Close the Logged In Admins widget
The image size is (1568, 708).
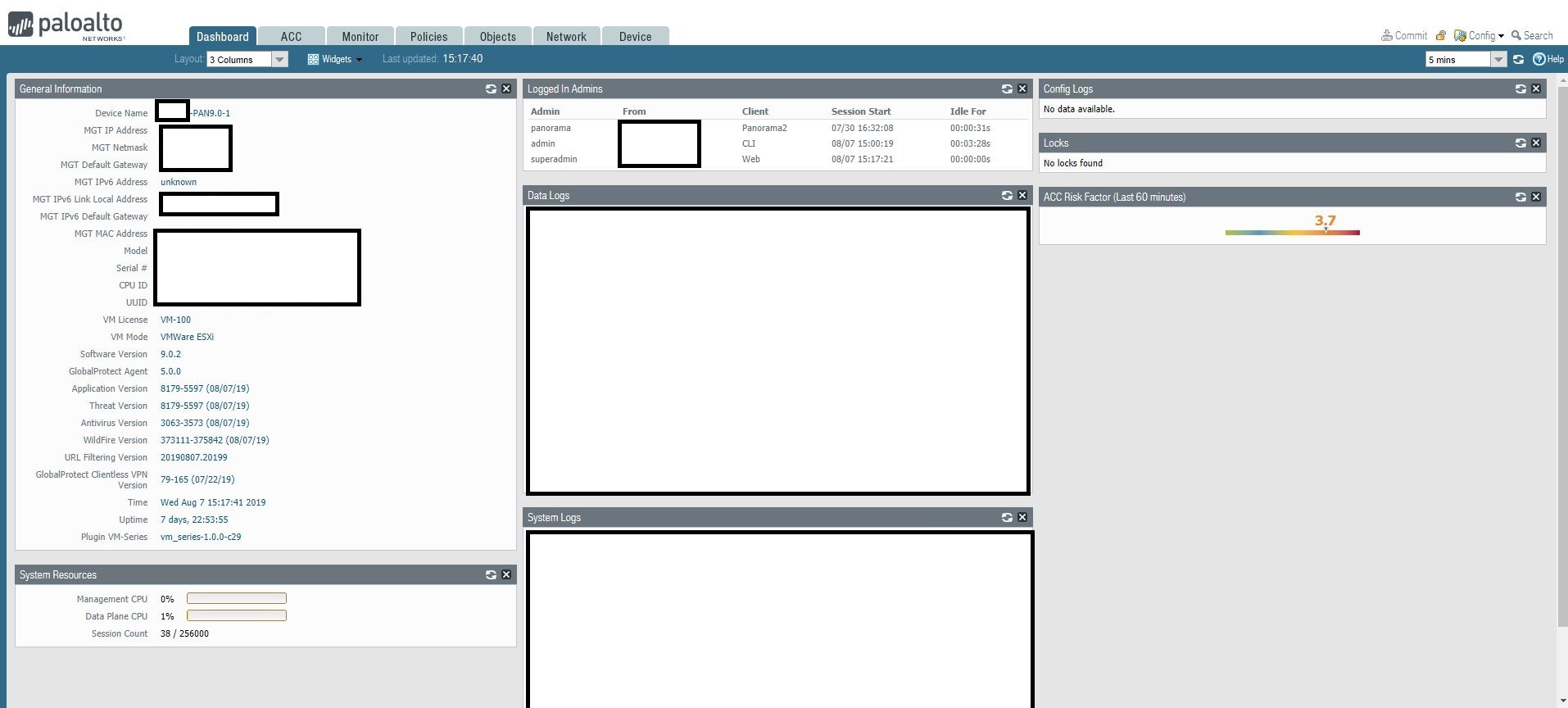tap(1022, 88)
